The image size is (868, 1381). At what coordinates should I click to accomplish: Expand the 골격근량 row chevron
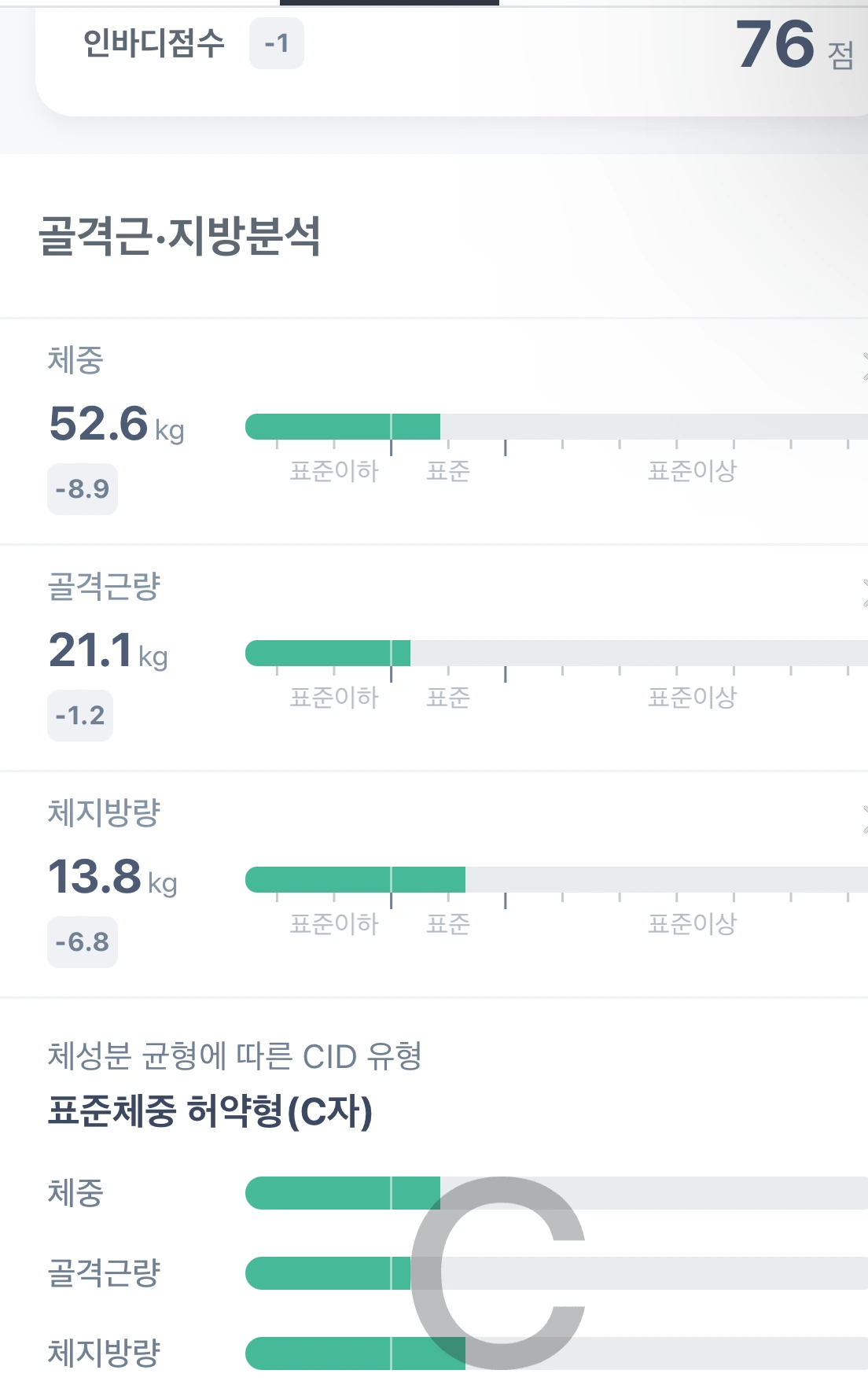pos(864,592)
